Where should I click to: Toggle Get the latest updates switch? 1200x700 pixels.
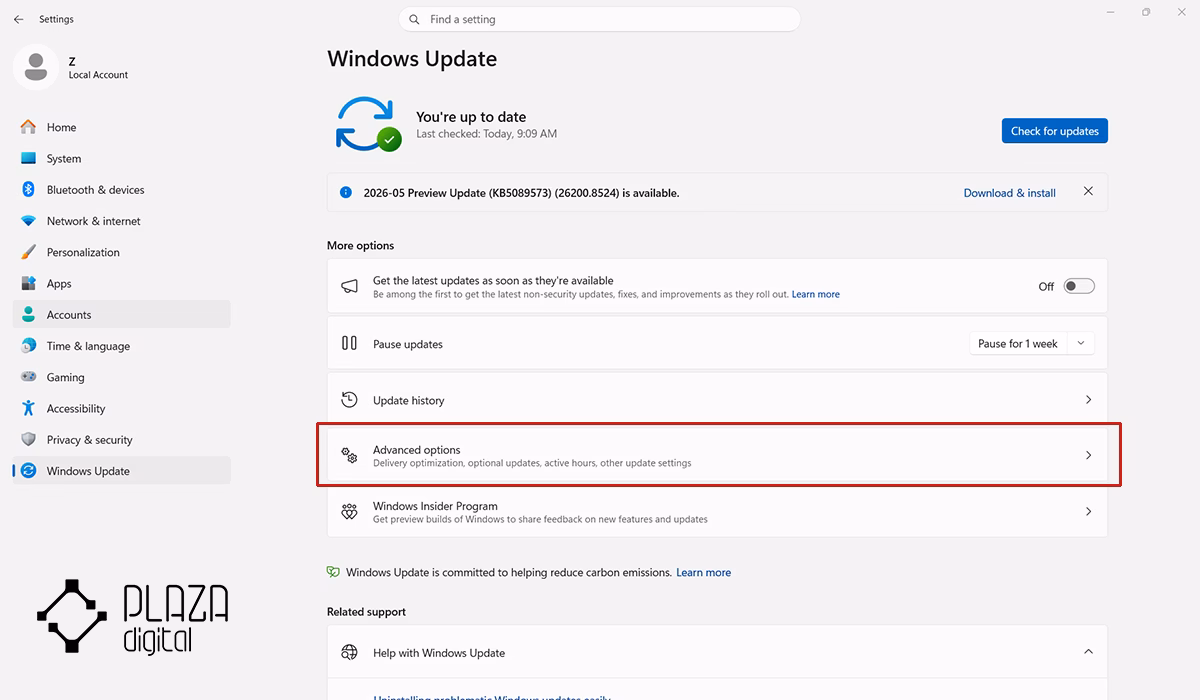(1079, 286)
